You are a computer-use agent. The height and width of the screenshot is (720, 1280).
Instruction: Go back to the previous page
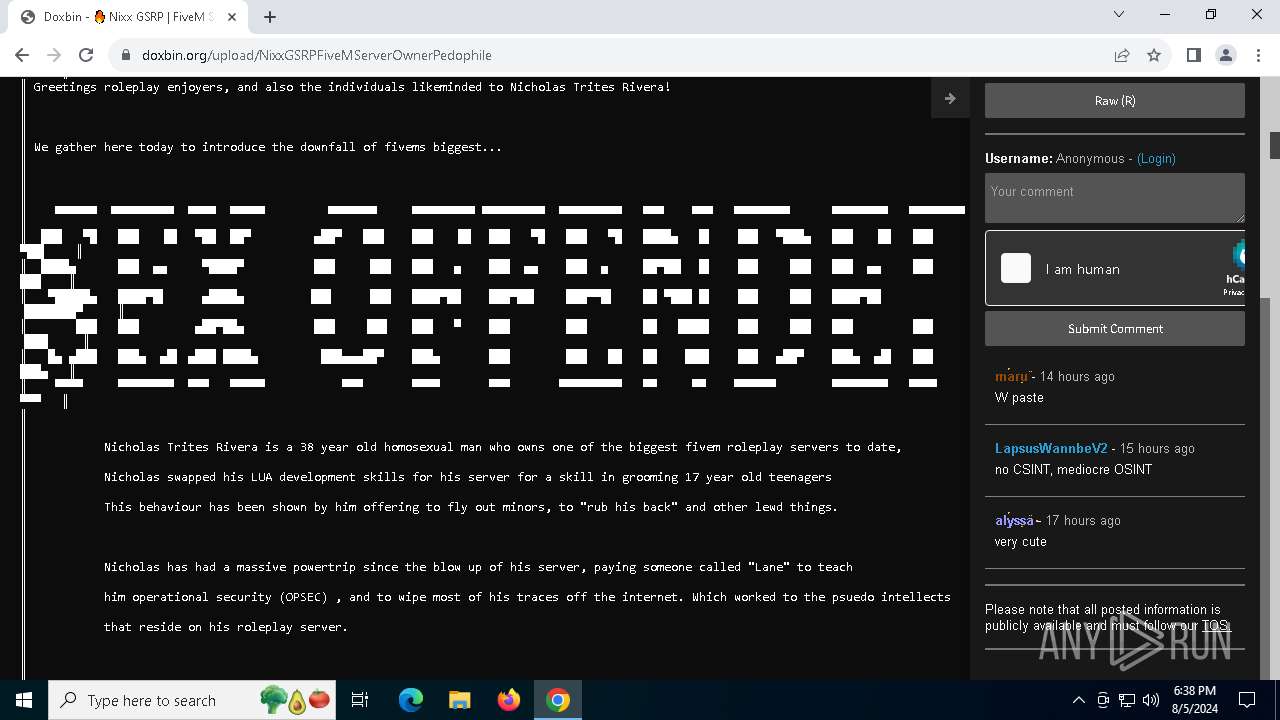point(22,55)
